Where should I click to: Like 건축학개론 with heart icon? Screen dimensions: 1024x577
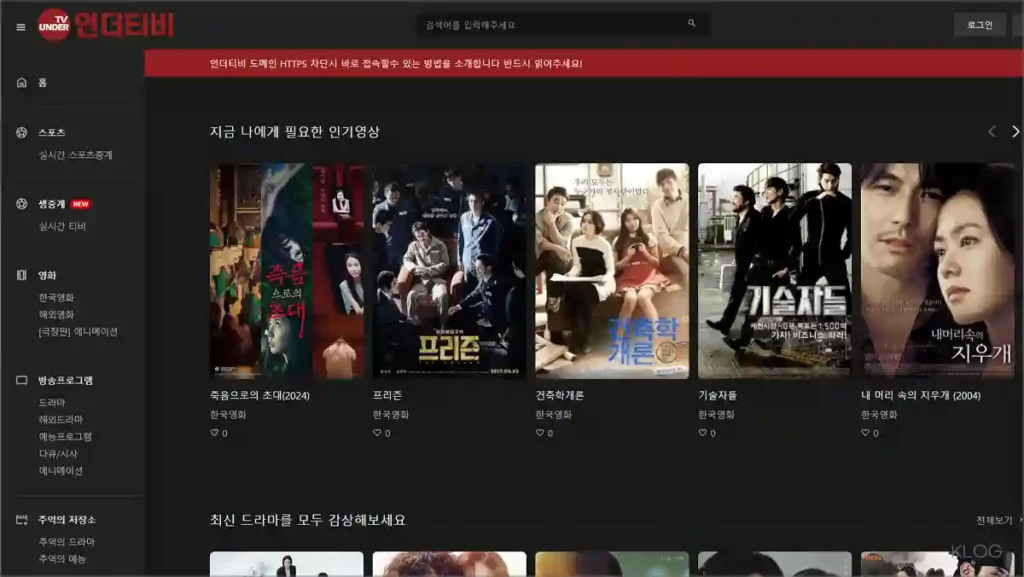(539, 432)
